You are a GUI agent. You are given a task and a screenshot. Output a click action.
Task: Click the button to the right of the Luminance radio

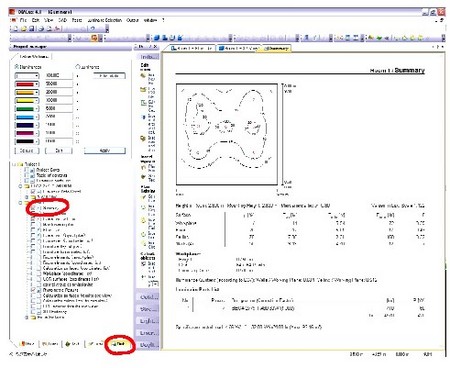point(109,76)
